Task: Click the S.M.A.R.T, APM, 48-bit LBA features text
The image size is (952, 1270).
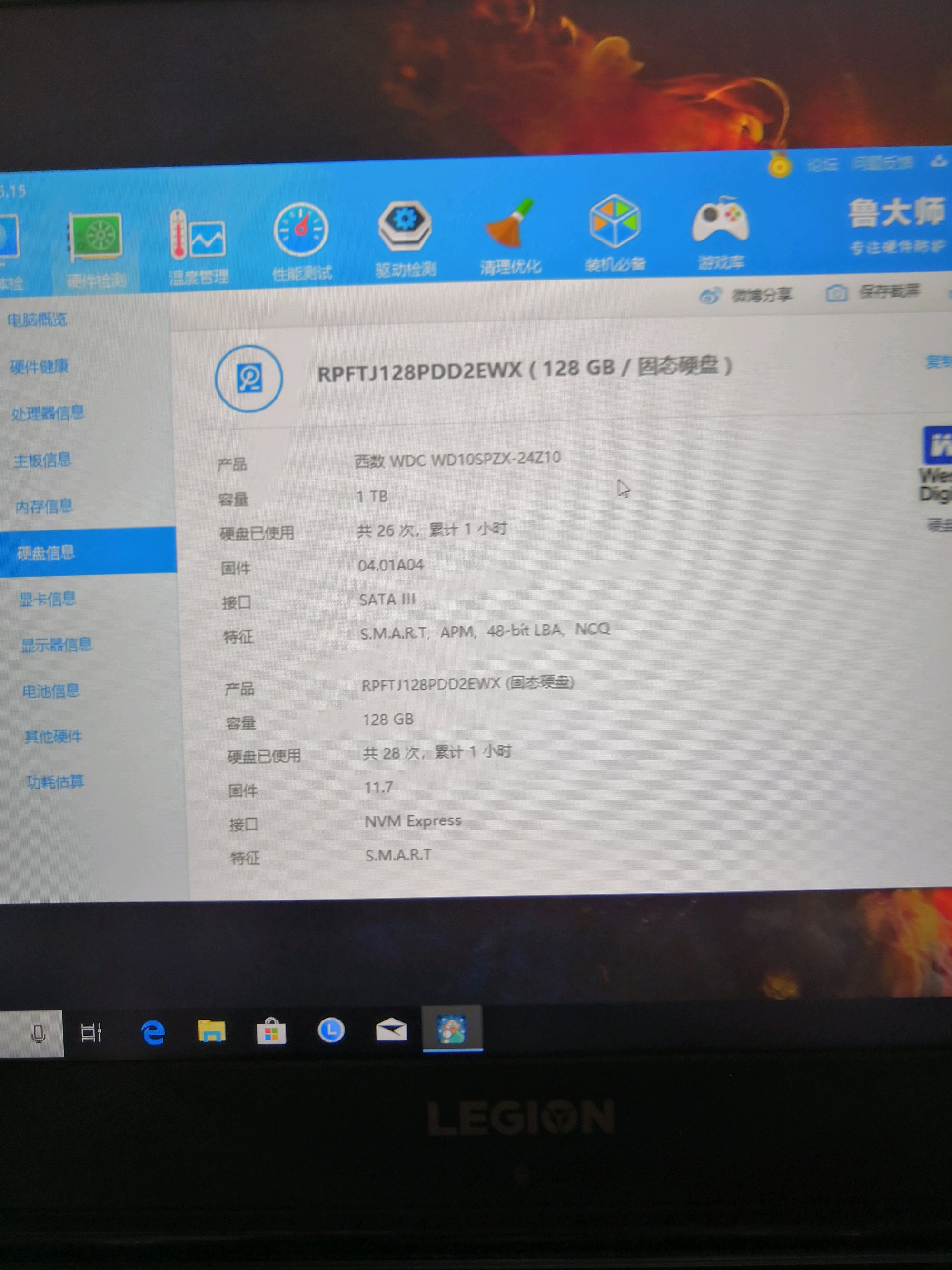Action: (485, 631)
